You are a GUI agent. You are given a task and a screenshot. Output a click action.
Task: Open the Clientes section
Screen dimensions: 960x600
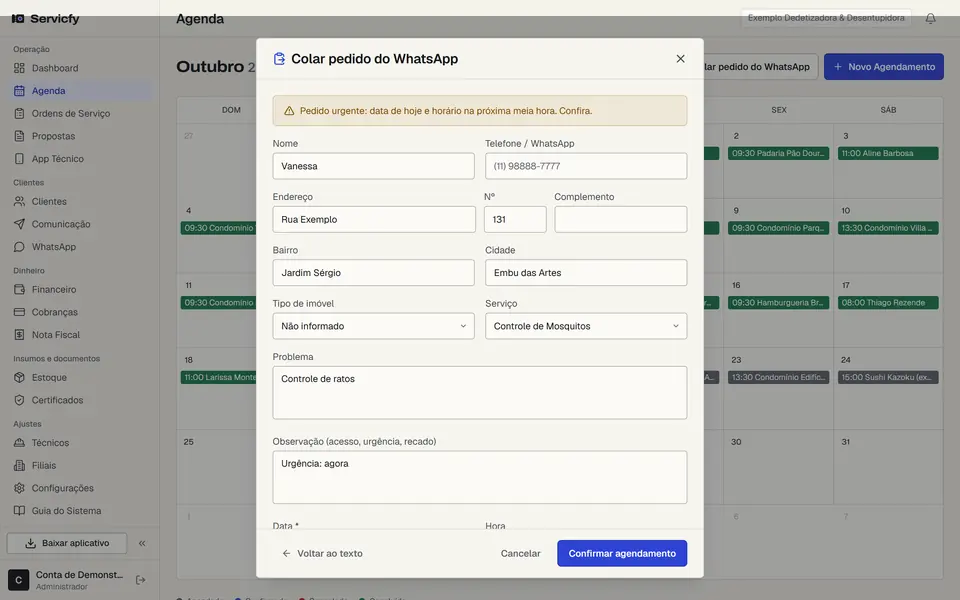click(x=81, y=201)
